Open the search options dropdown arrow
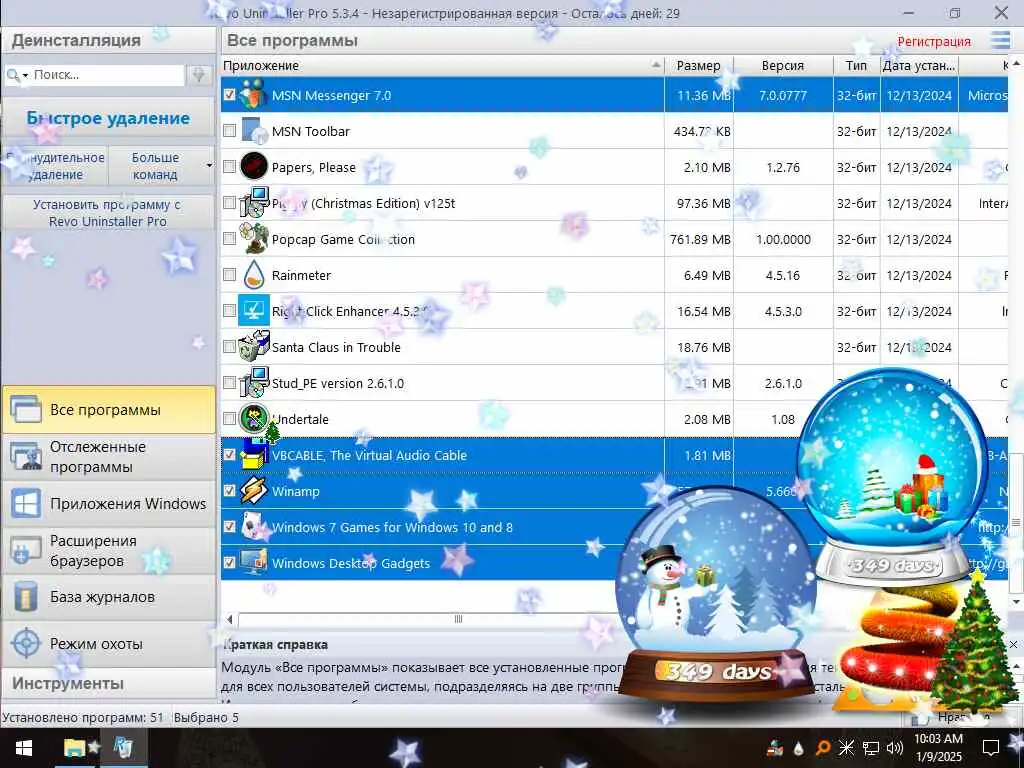The image size is (1024, 768). click(25, 76)
